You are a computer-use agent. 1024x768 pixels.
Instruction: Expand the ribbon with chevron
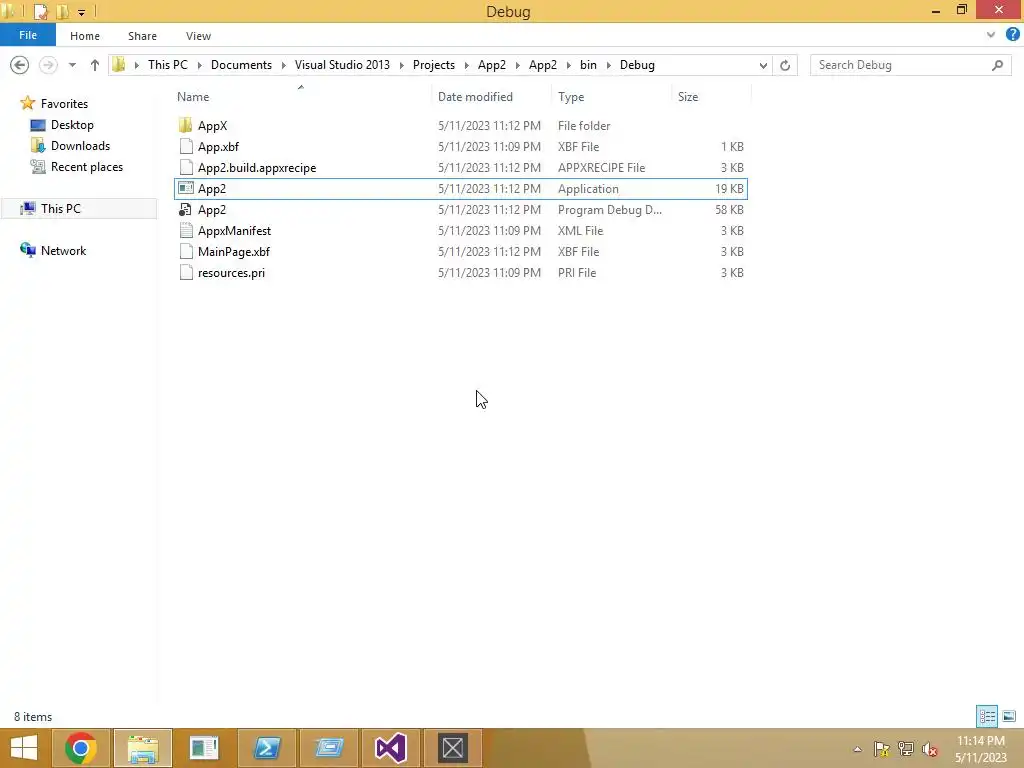point(991,35)
